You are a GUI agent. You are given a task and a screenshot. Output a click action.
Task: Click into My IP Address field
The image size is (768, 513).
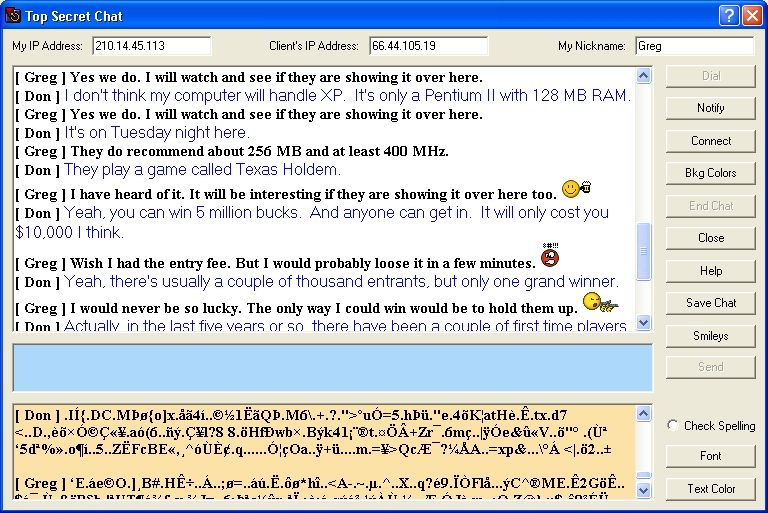(x=152, y=46)
